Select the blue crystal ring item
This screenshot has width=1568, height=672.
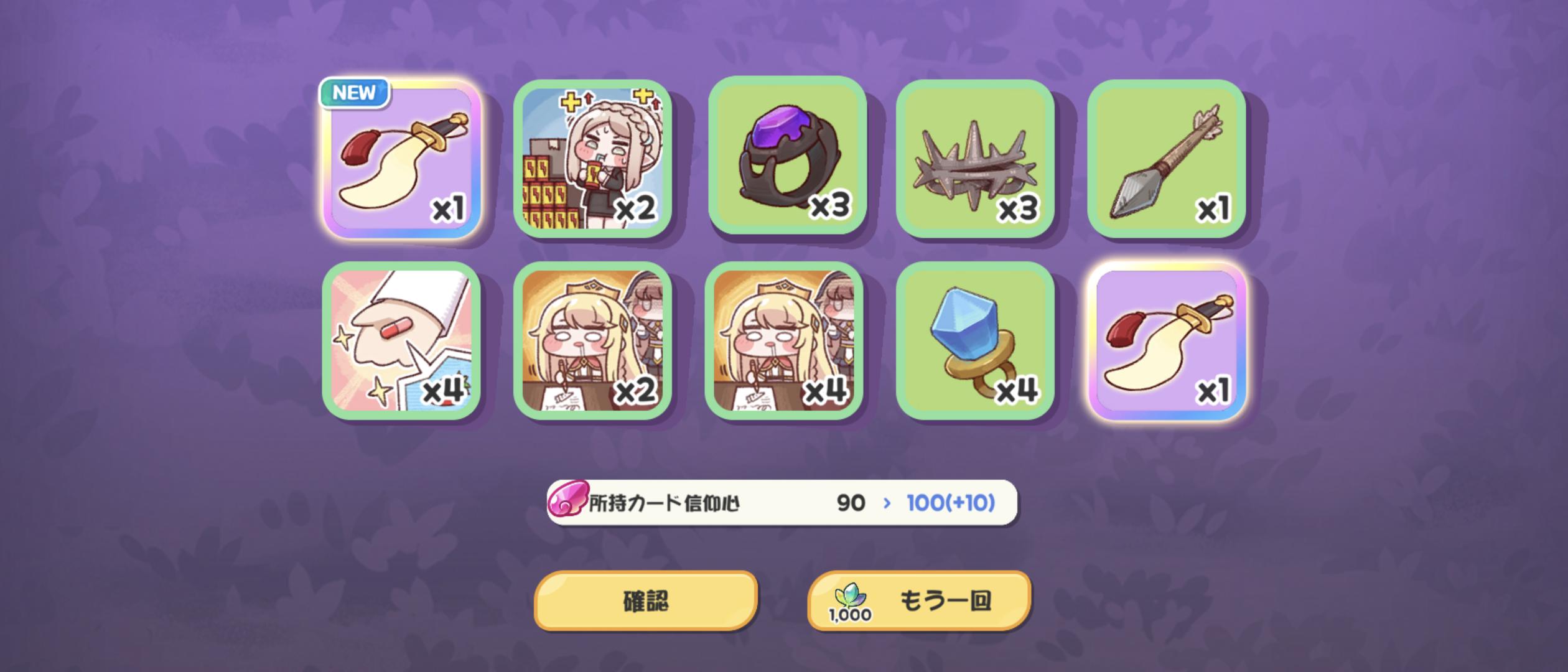(x=975, y=340)
